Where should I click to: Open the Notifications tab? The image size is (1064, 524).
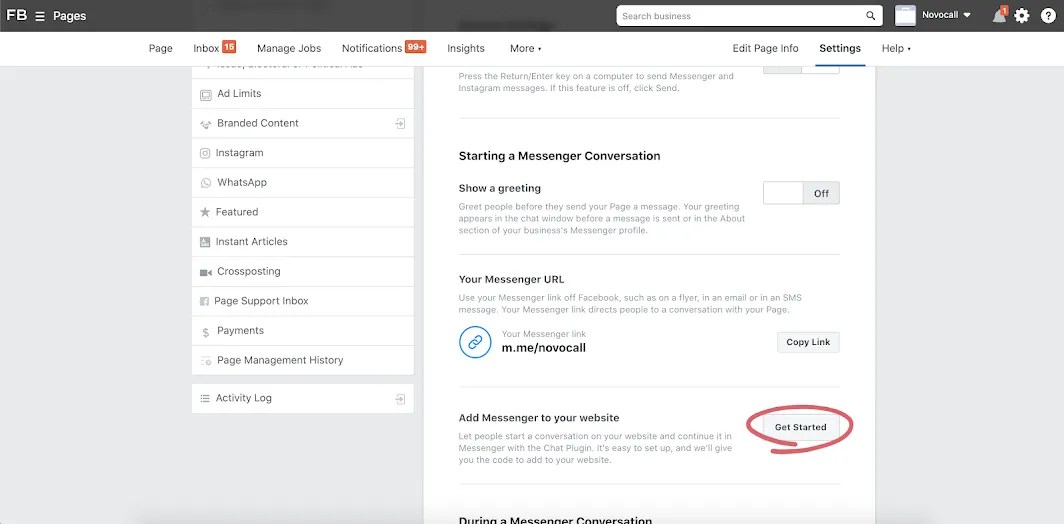click(x=372, y=48)
